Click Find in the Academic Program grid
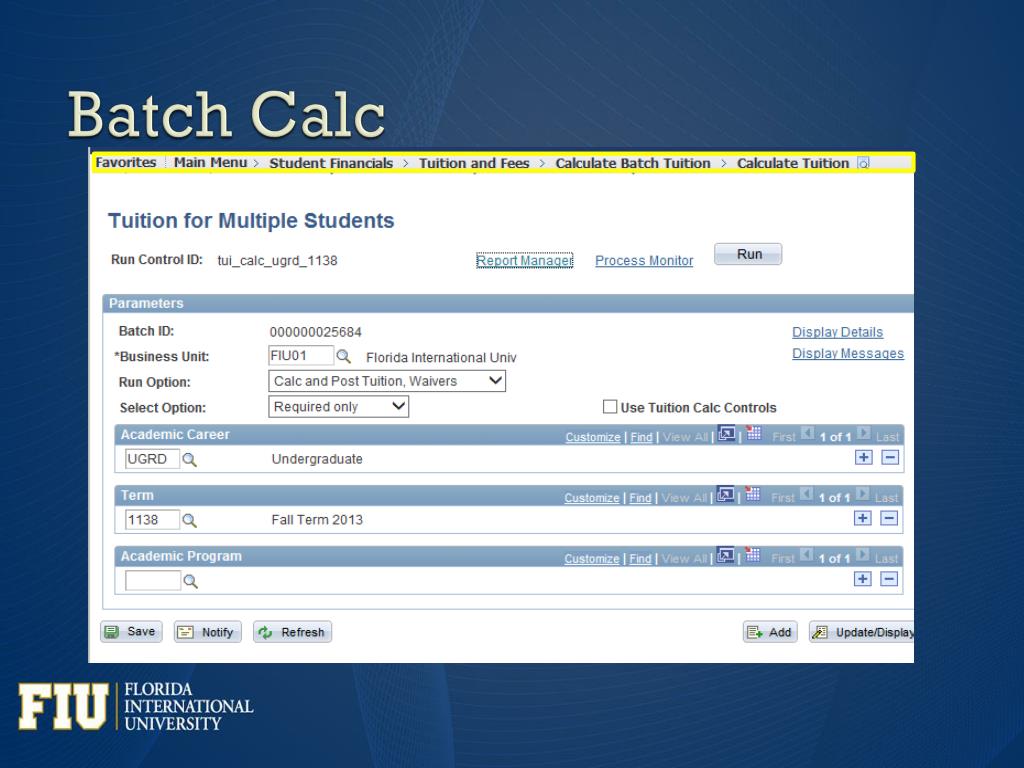The height and width of the screenshot is (768, 1024). tap(640, 559)
